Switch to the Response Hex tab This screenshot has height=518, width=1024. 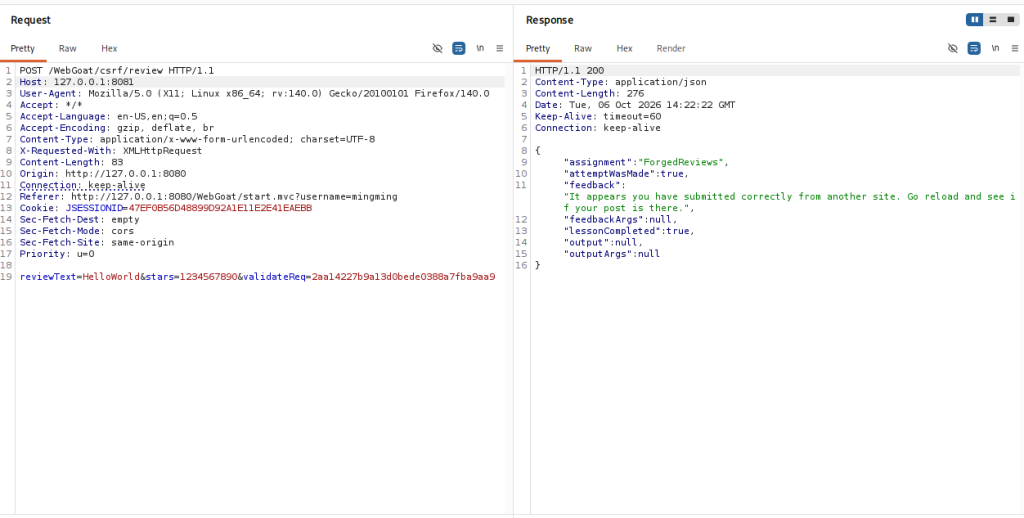[624, 48]
